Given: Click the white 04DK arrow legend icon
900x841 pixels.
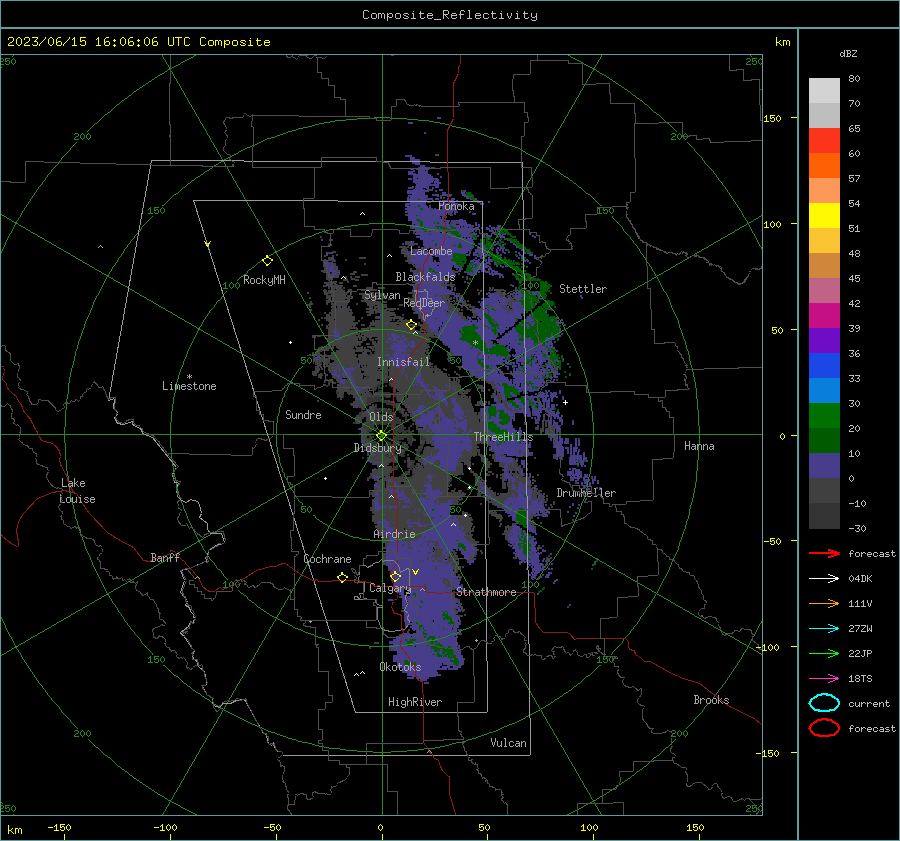Looking at the screenshot, I should (x=824, y=579).
